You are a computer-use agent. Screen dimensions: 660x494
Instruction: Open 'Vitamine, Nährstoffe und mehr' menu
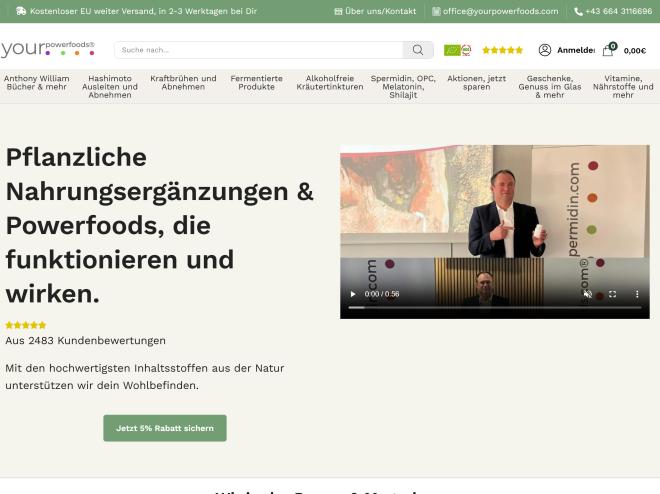623,87
